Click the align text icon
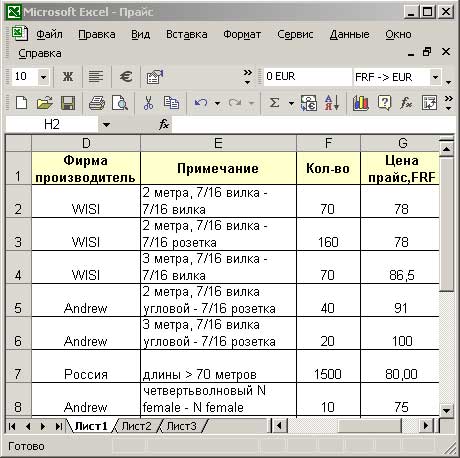The height and width of the screenshot is (458, 460). [96, 77]
